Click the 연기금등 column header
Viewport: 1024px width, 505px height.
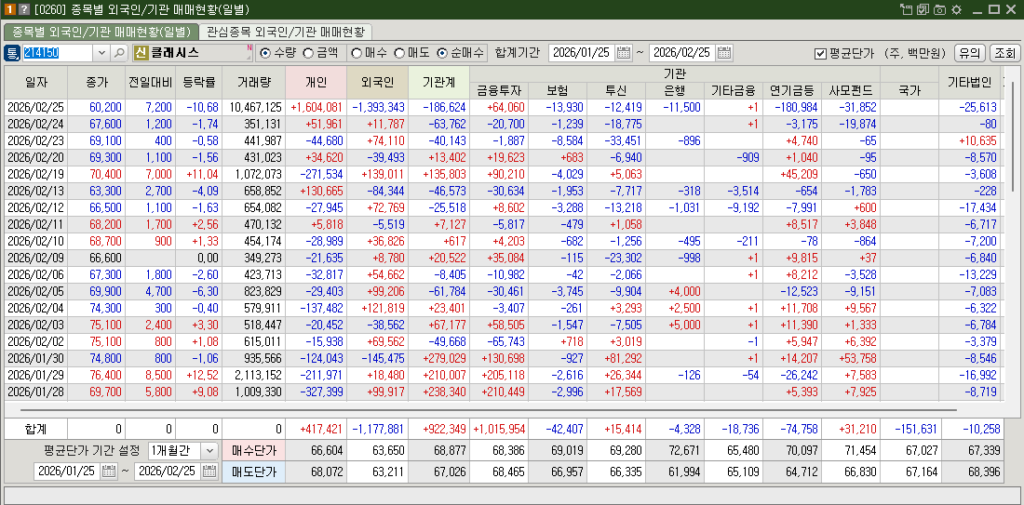tap(793, 91)
